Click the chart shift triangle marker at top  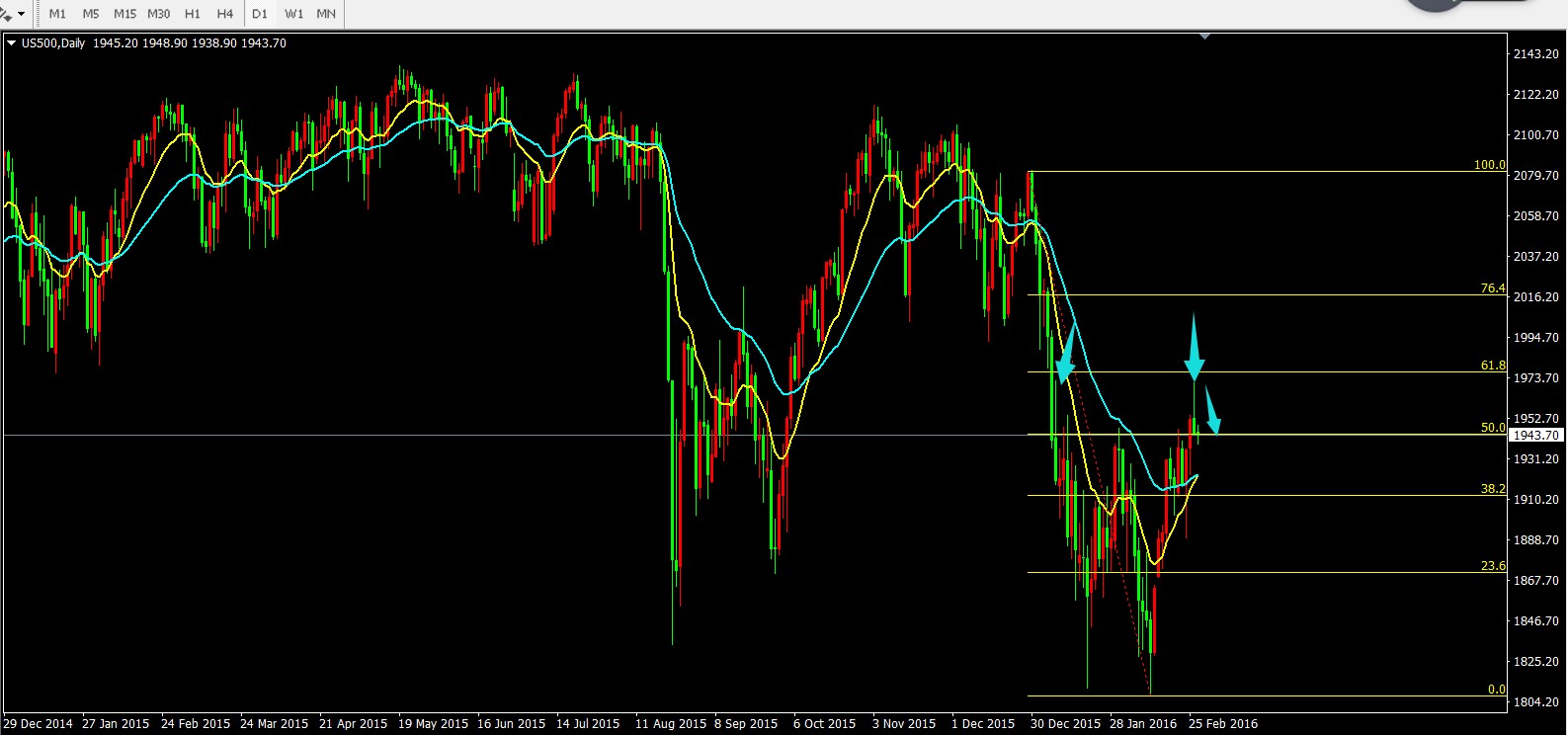(x=1204, y=37)
